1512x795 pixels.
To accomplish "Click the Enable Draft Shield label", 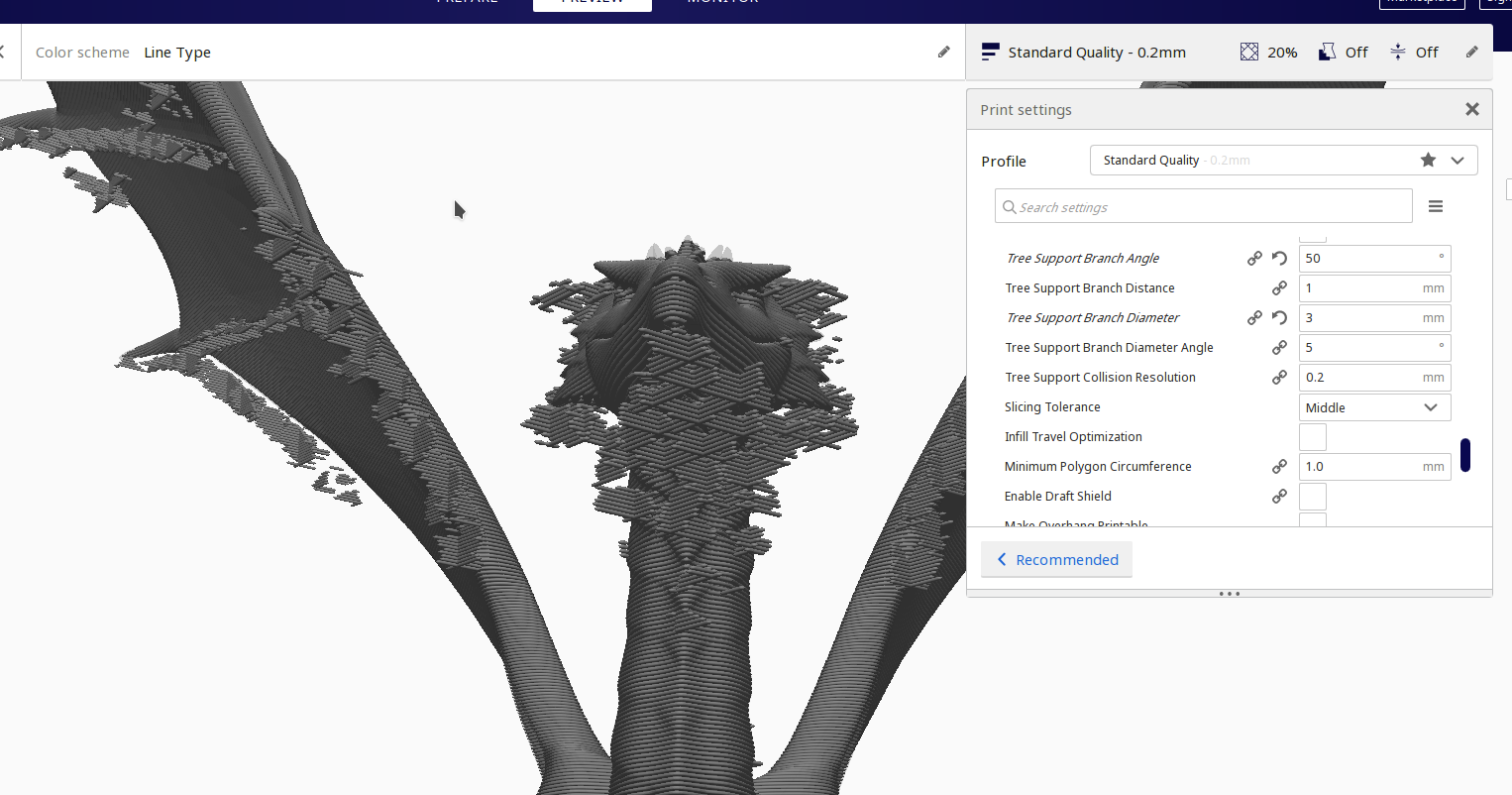I will click(1058, 496).
